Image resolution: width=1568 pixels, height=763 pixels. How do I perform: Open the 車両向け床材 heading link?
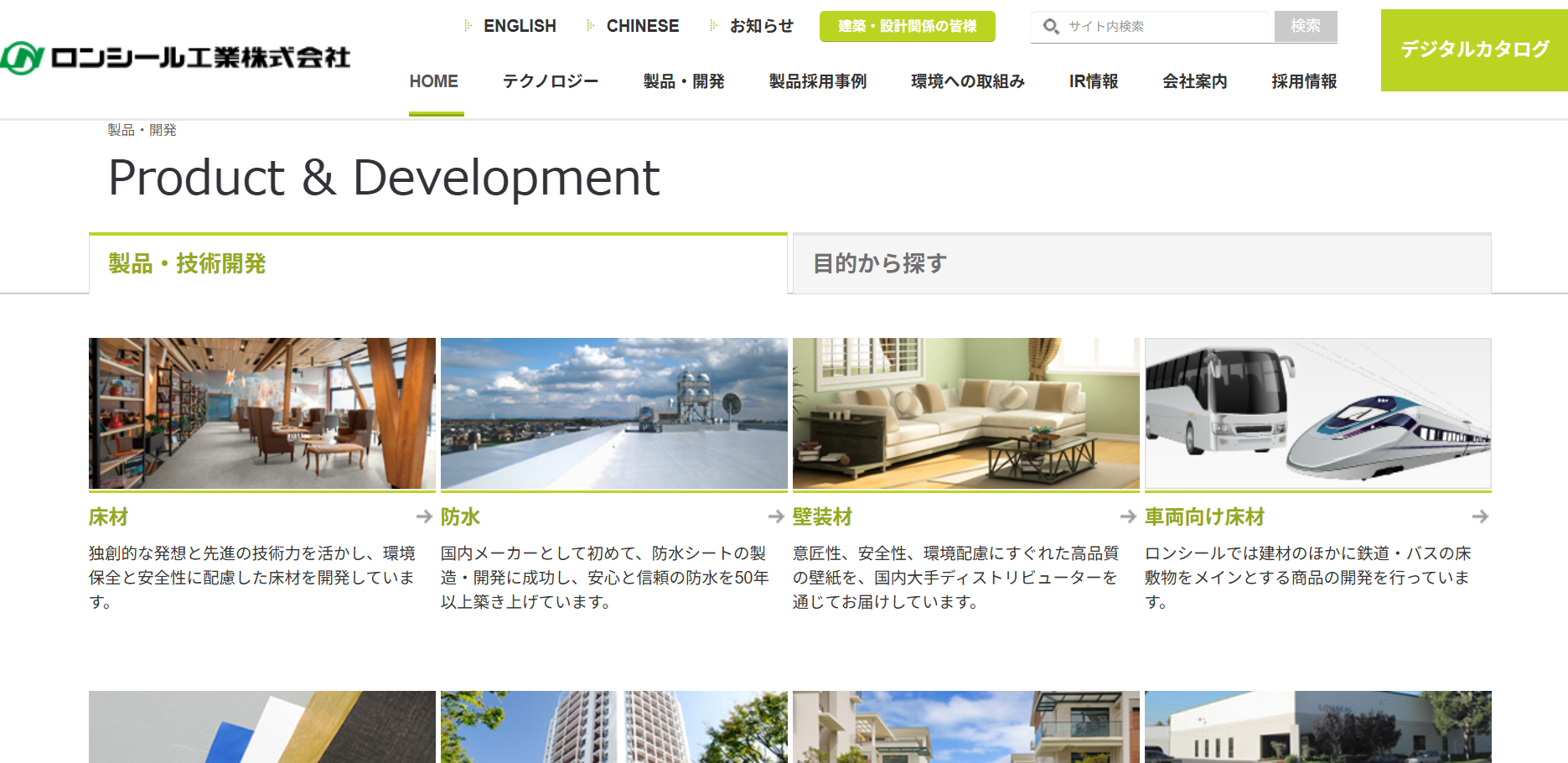(1205, 517)
